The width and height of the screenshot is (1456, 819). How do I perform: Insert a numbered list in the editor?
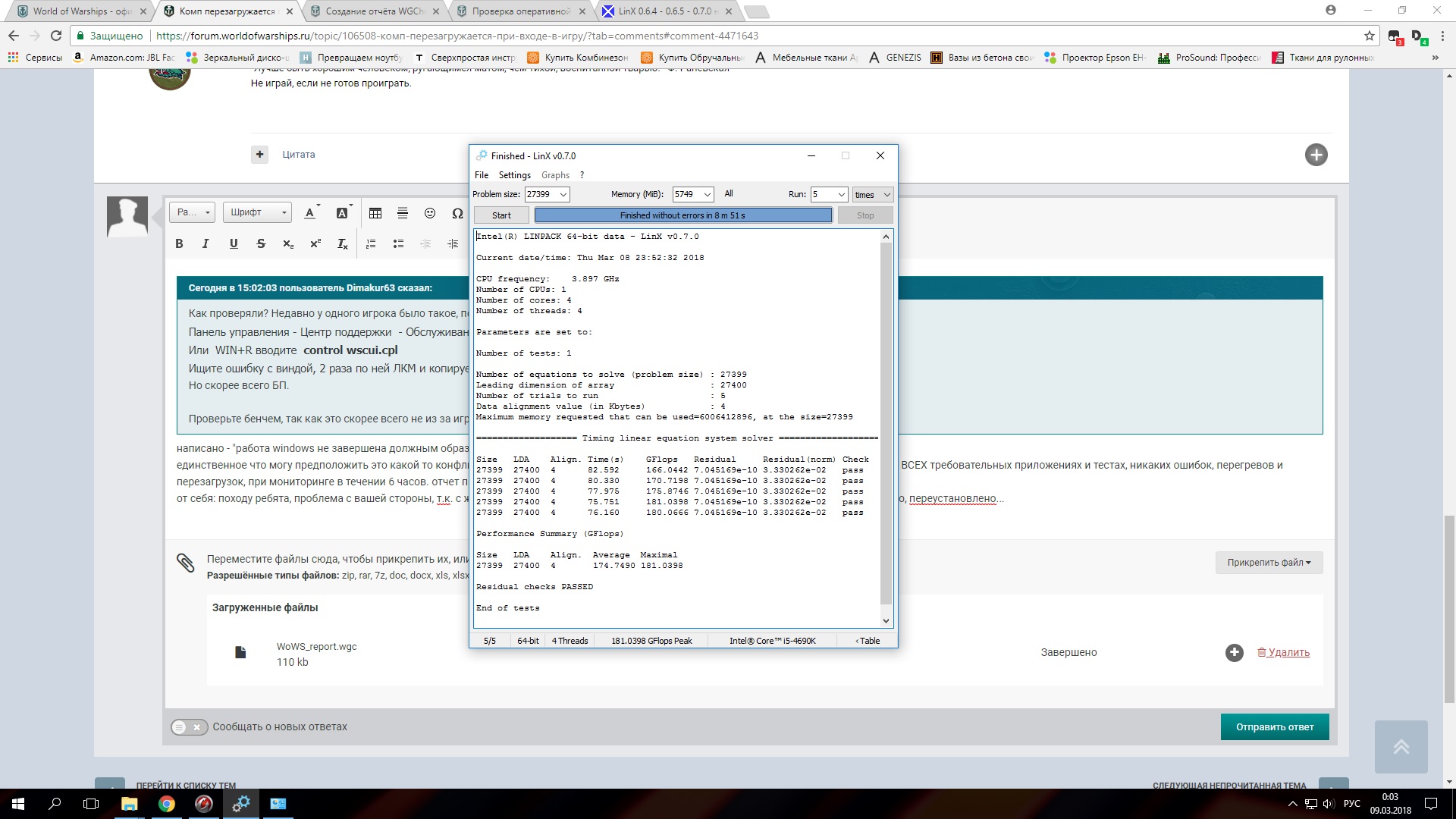coord(371,243)
